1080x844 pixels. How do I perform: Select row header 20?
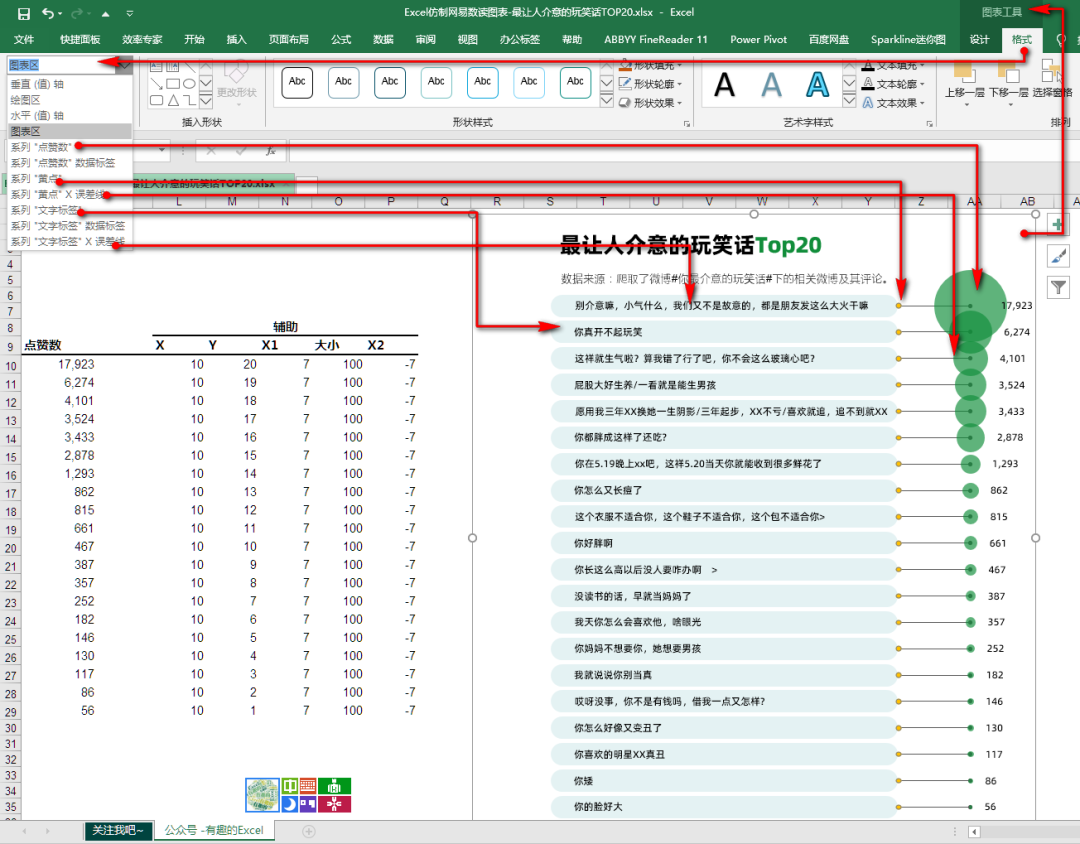(x=10, y=548)
